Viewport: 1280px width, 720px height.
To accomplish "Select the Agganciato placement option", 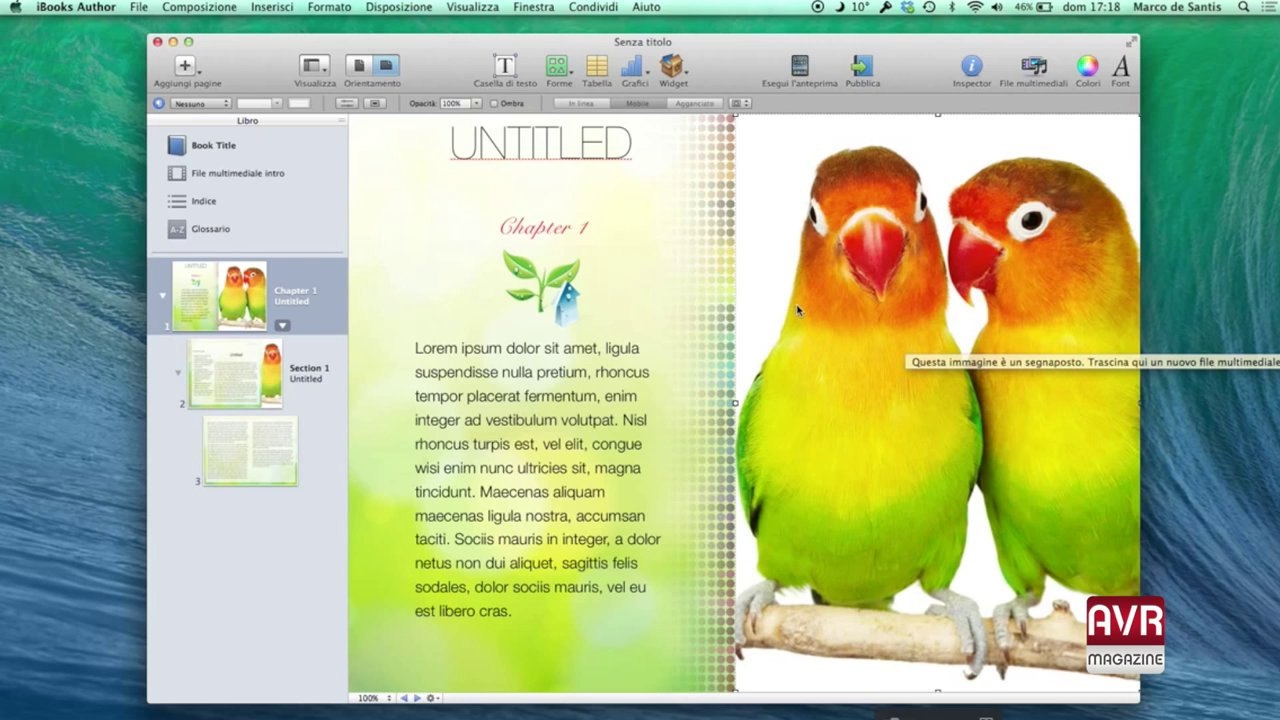I will [694, 103].
